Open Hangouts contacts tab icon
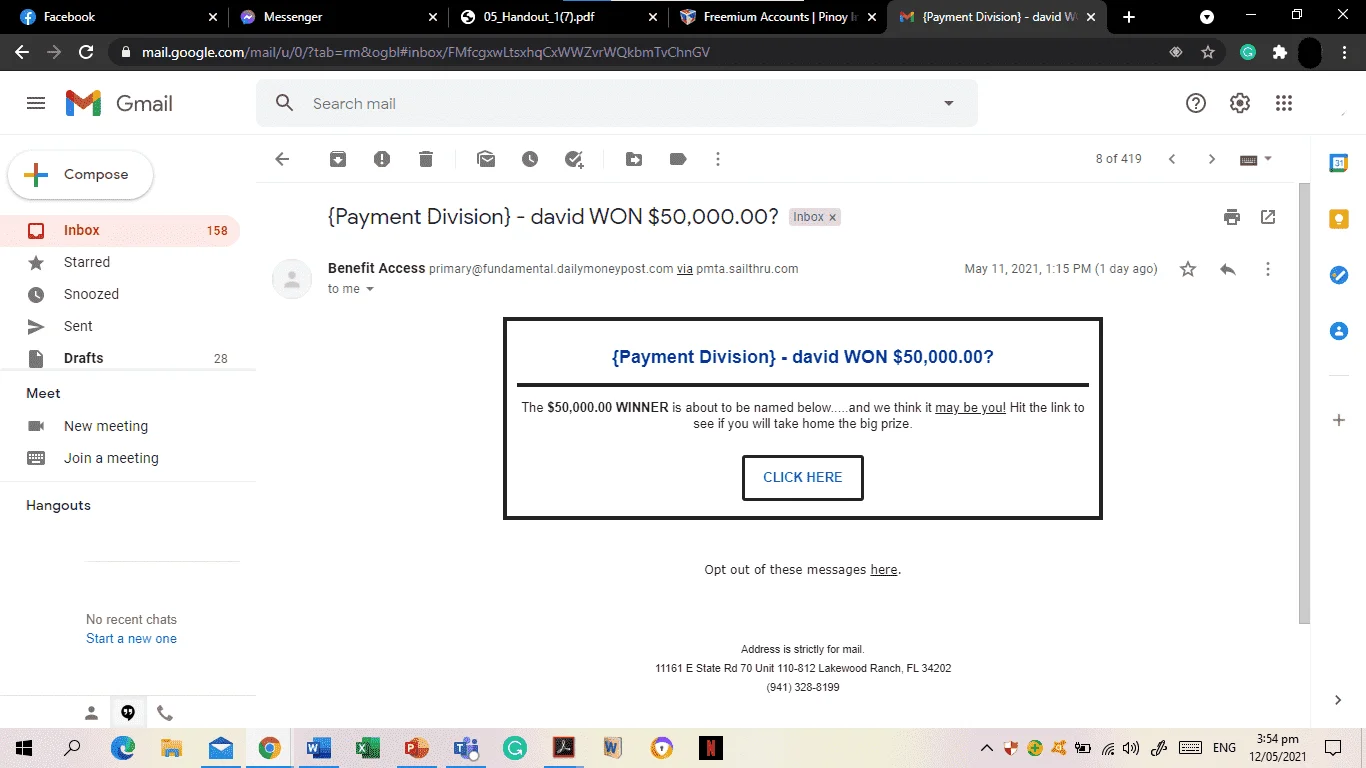 pyautogui.click(x=91, y=713)
